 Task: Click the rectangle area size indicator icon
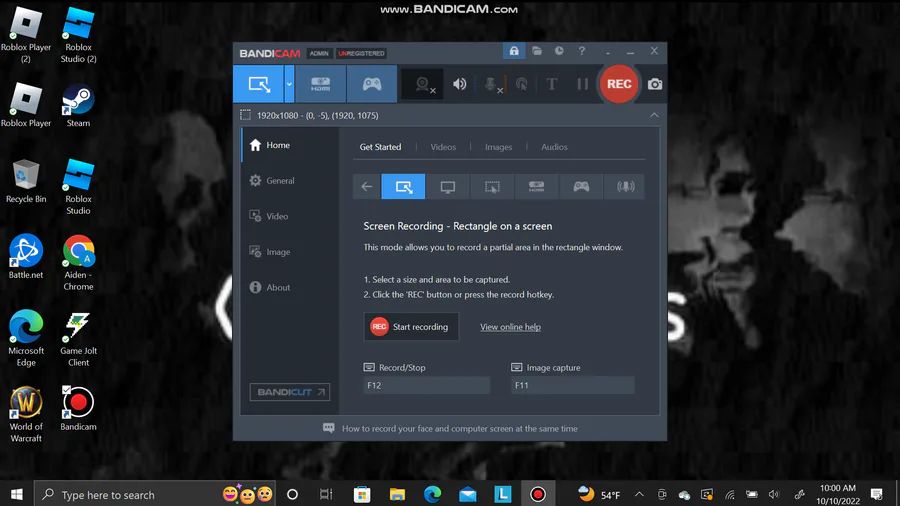click(245, 115)
